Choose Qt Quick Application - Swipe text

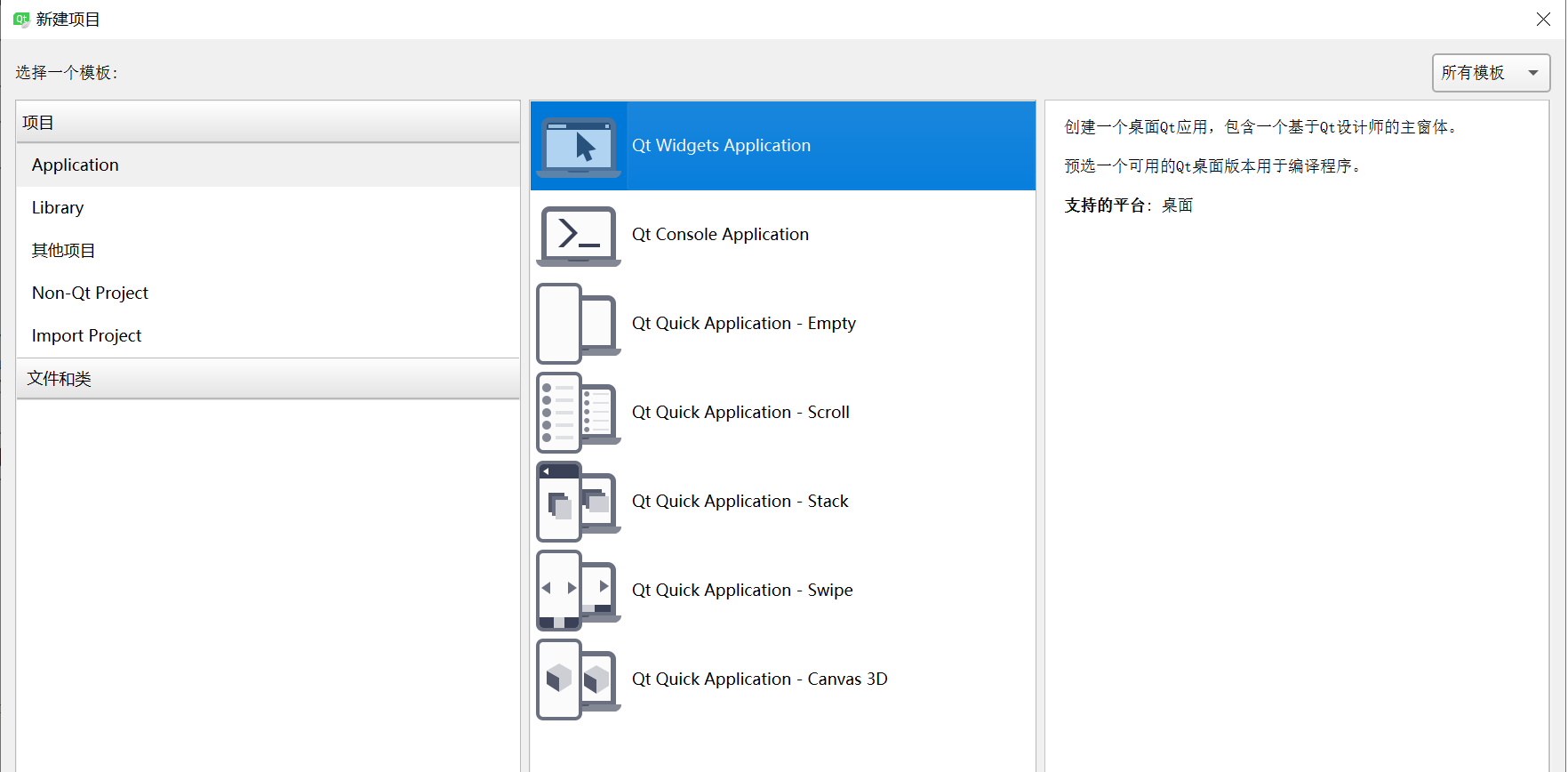742,591
